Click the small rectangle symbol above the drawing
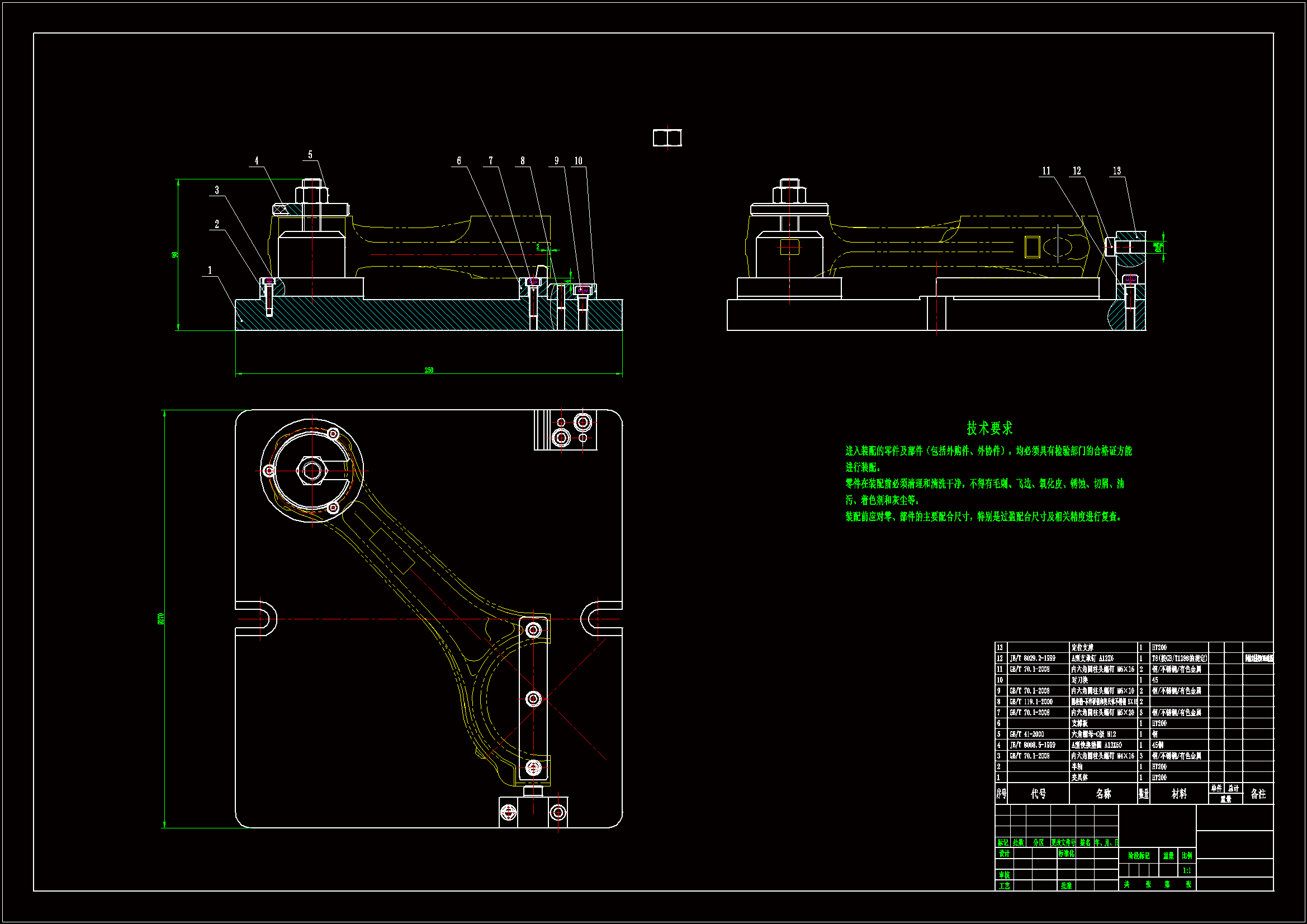This screenshot has width=1307, height=924. tap(667, 138)
